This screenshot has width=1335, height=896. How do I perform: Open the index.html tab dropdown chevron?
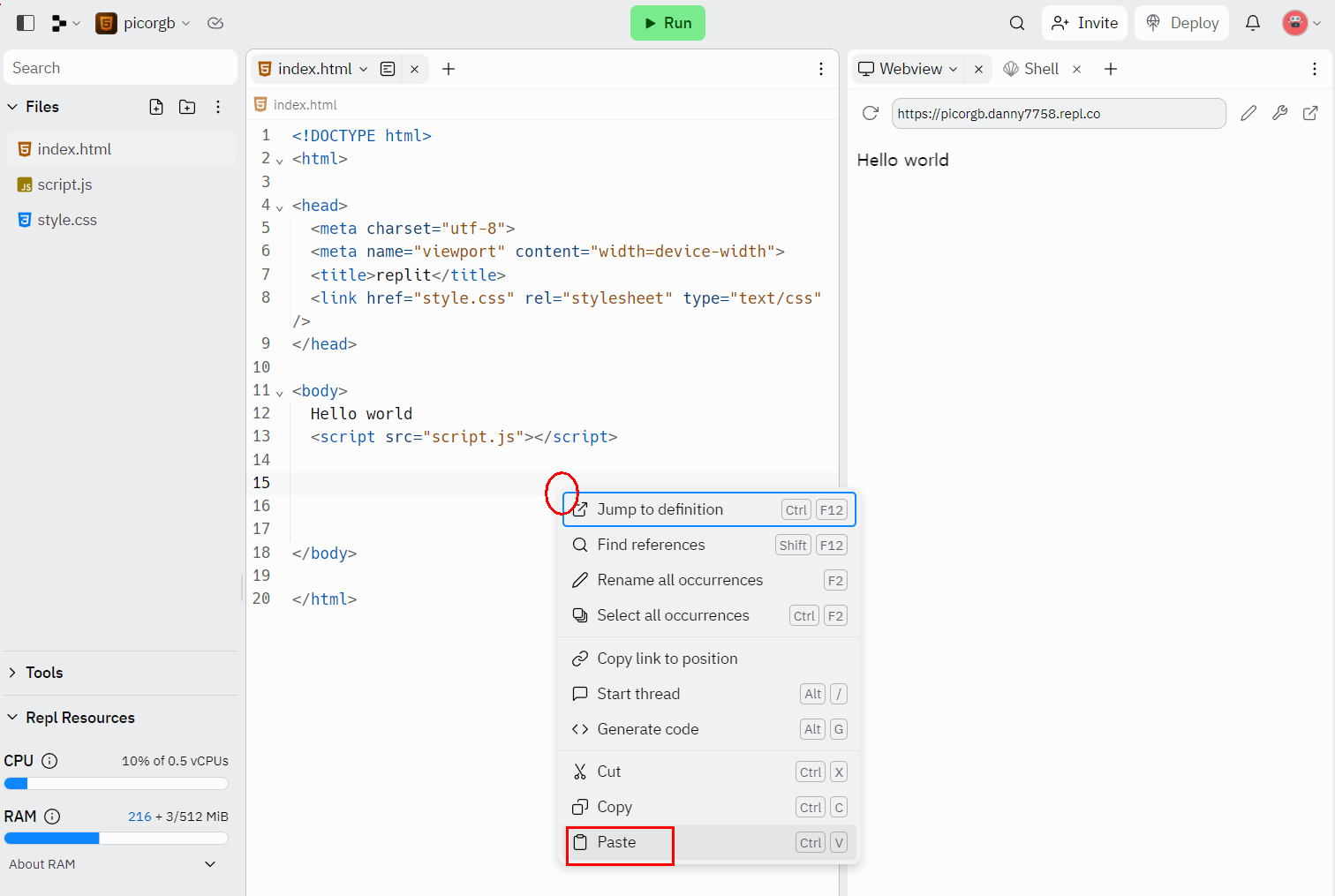[x=363, y=69]
